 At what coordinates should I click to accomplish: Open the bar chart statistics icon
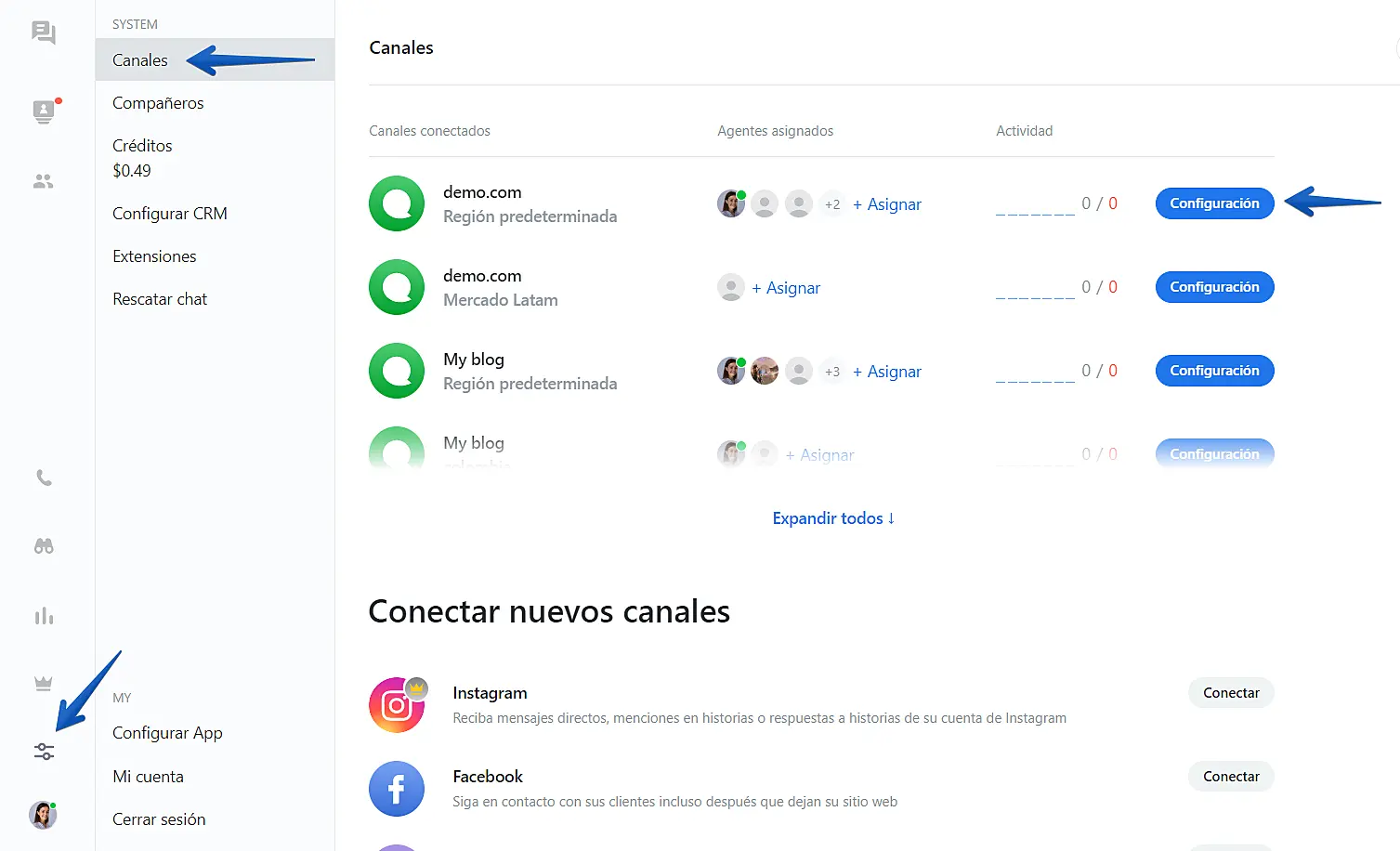pyautogui.click(x=44, y=616)
